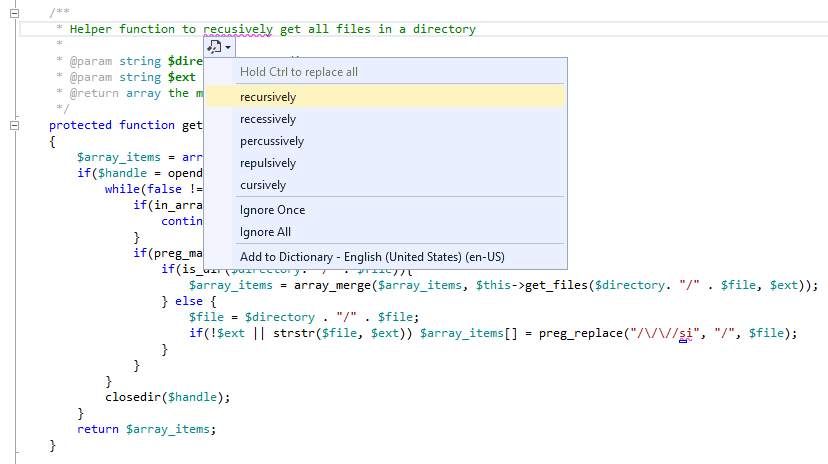
Task: Choose the 'recursively' spelling suggestion
Action: click(385, 97)
